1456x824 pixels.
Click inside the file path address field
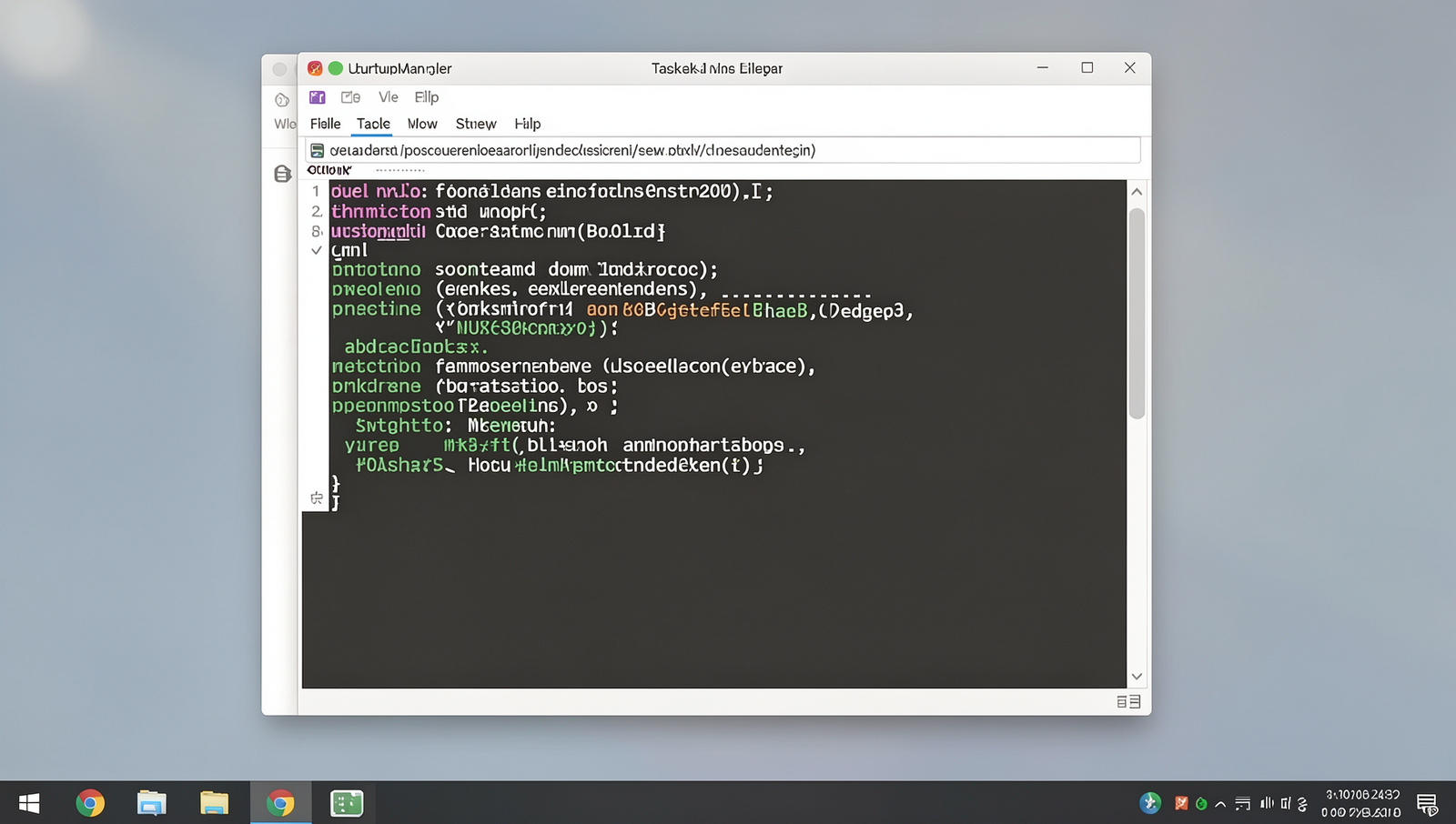[723, 150]
